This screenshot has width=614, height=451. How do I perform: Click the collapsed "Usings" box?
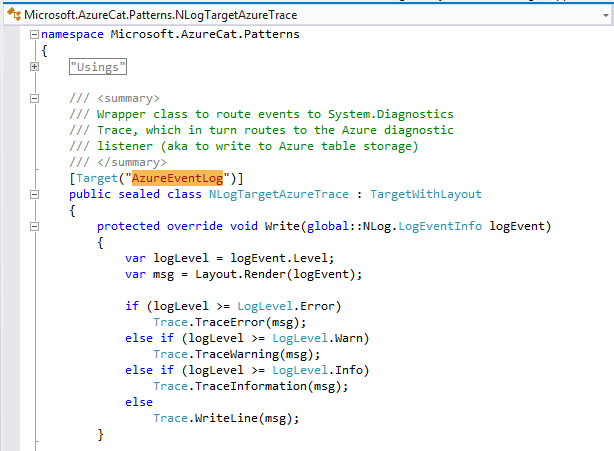[98, 67]
